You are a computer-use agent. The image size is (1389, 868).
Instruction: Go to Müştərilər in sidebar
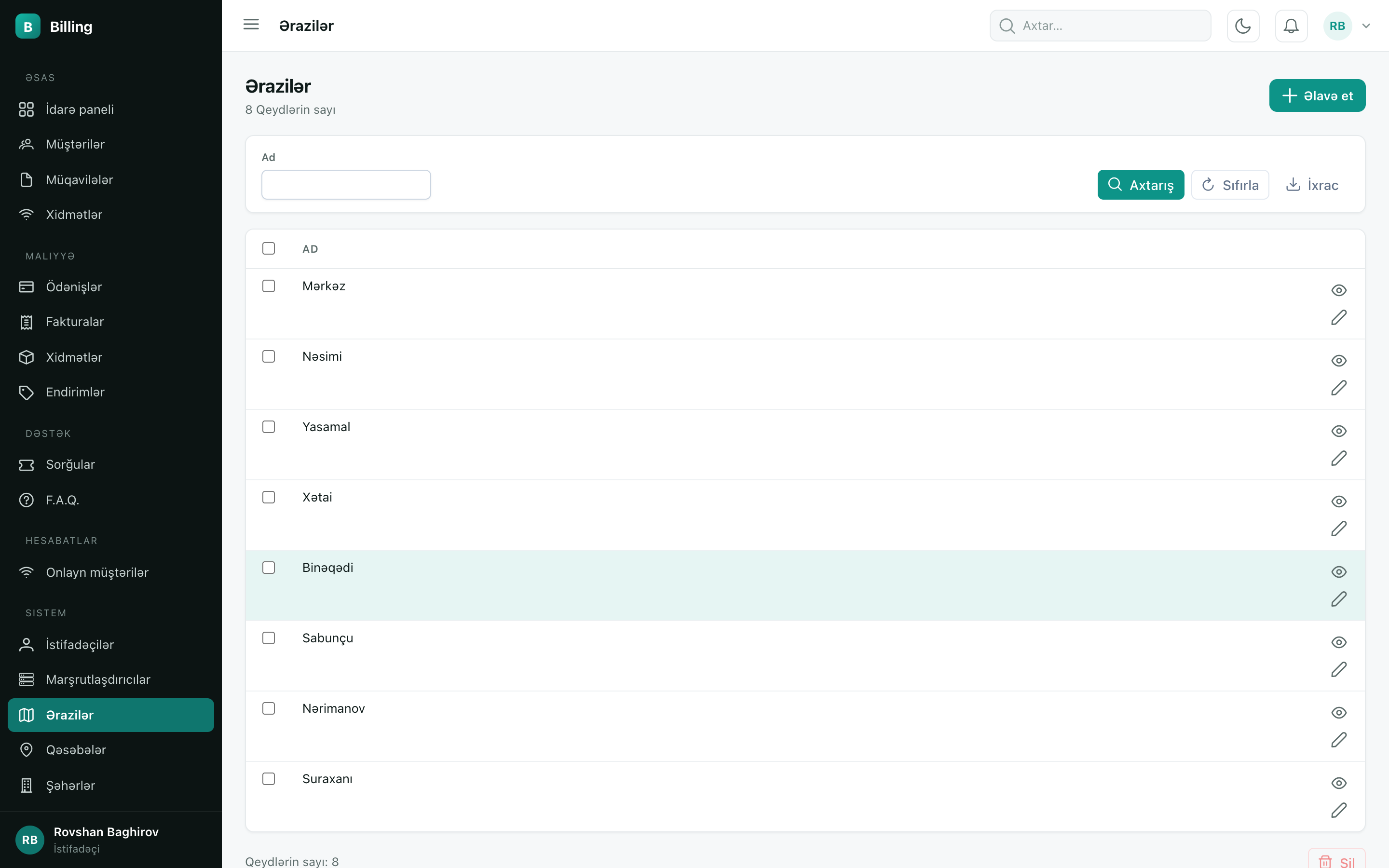click(x=111, y=144)
